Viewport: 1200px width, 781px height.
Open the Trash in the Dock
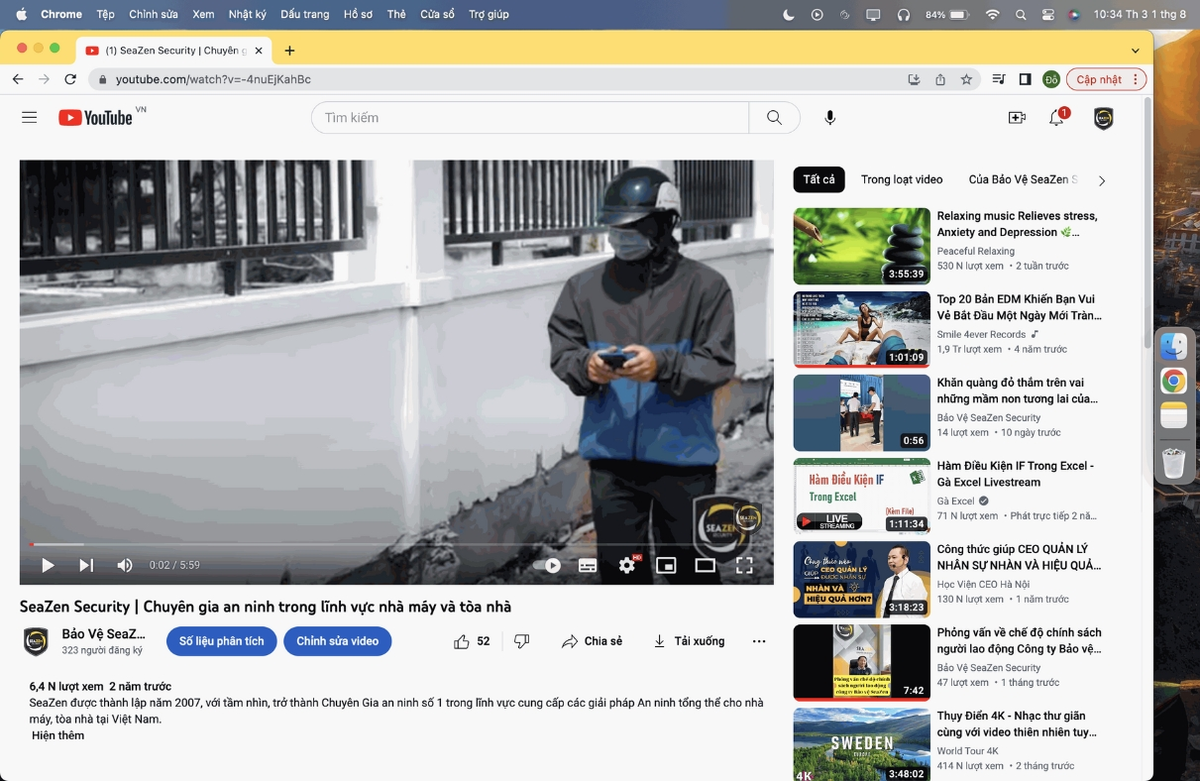point(1173,464)
